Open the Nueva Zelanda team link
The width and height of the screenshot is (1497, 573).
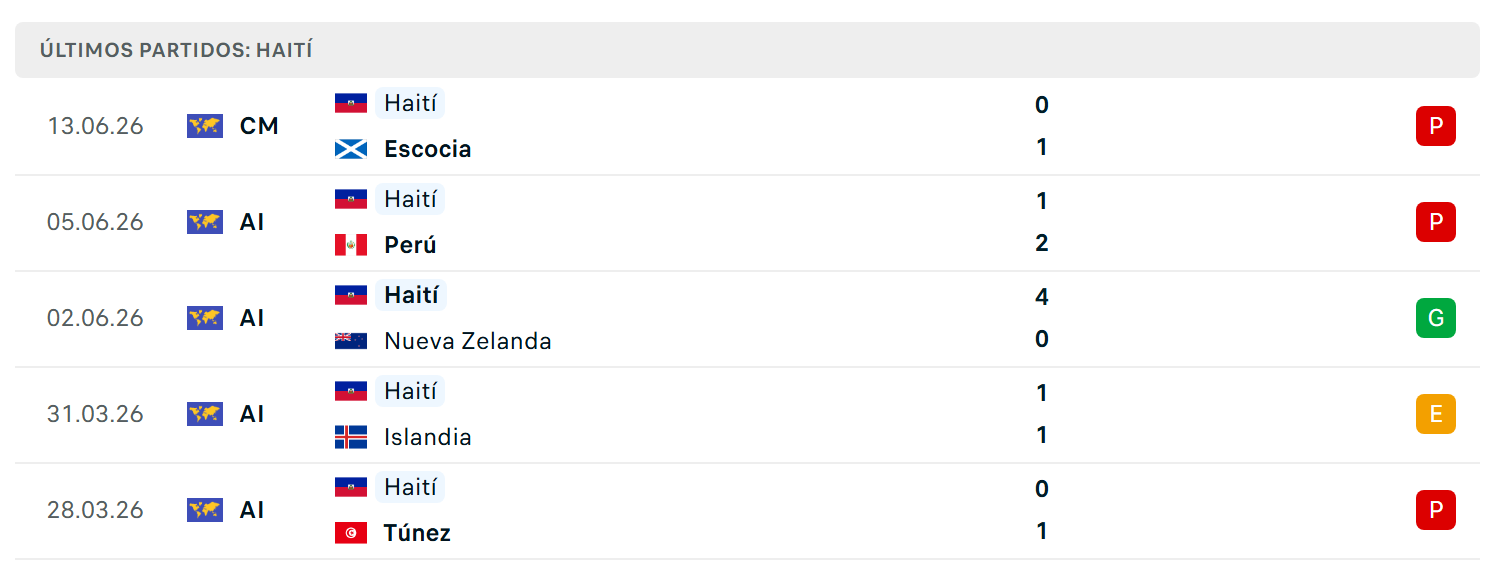(468, 341)
